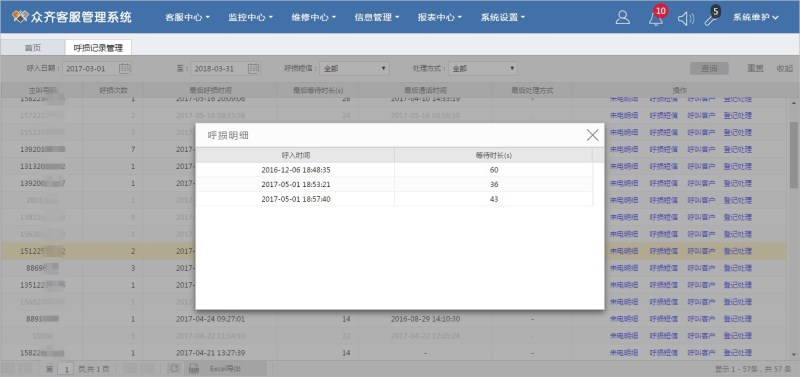Expand the 处理方式 dropdown

tap(483, 68)
